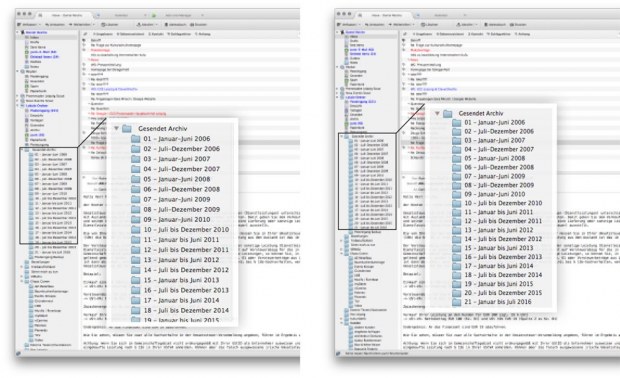Image resolution: width=620 pixels, height=378 pixels.
Task: Click Verfassen compose button in left window toolbar
Action: [28, 25]
